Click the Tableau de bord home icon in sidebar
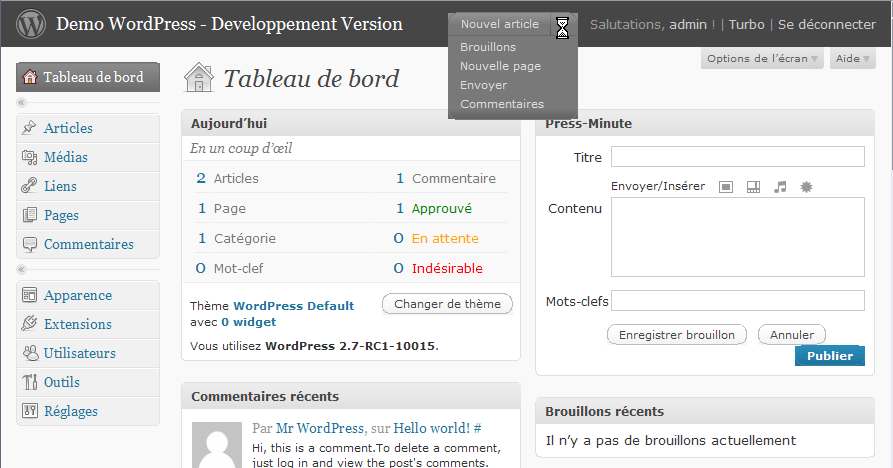The image size is (893, 468). click(x=30, y=77)
